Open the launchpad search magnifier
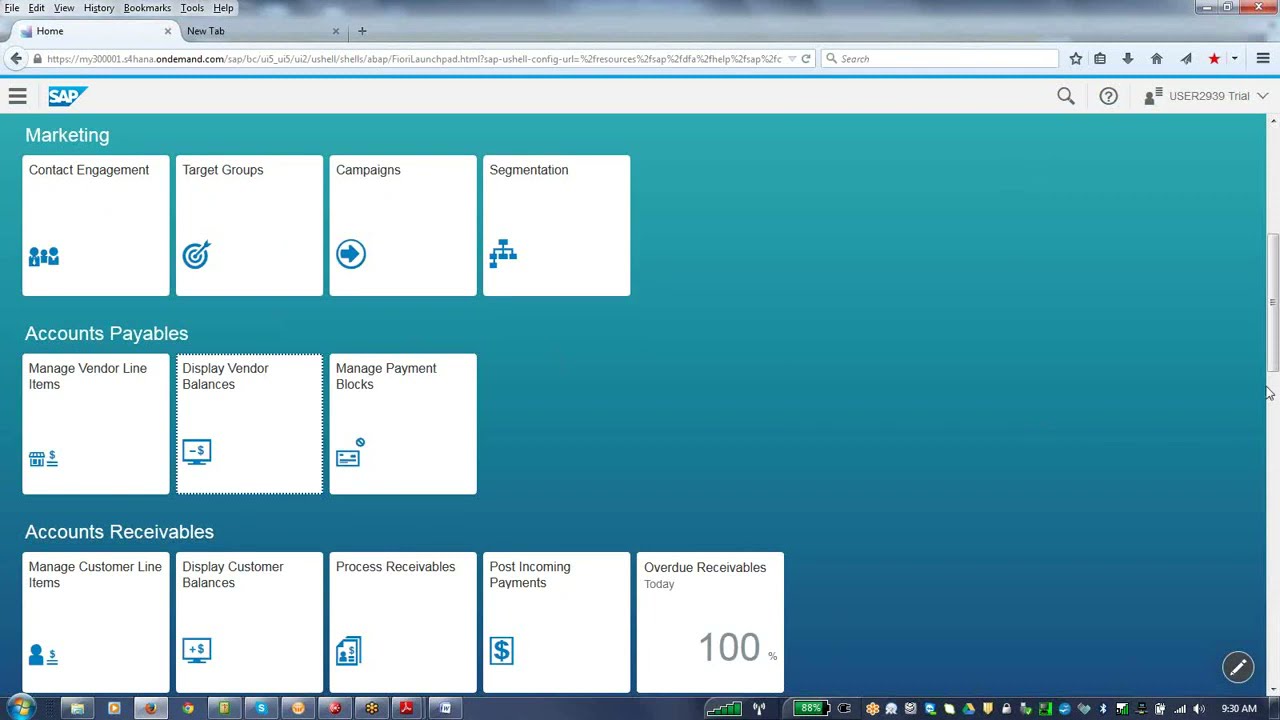 [x=1066, y=96]
